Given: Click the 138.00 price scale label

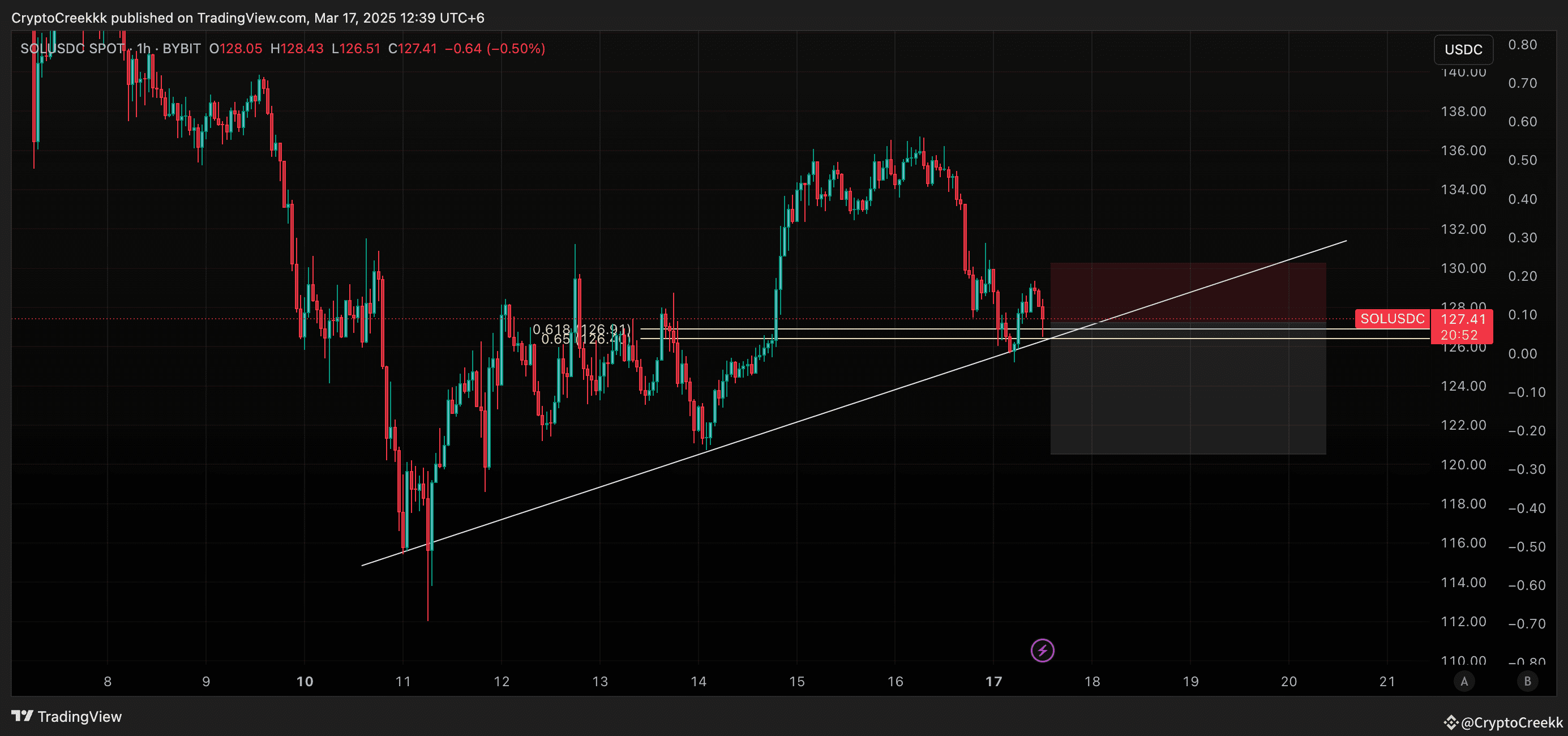Looking at the screenshot, I should [1463, 112].
